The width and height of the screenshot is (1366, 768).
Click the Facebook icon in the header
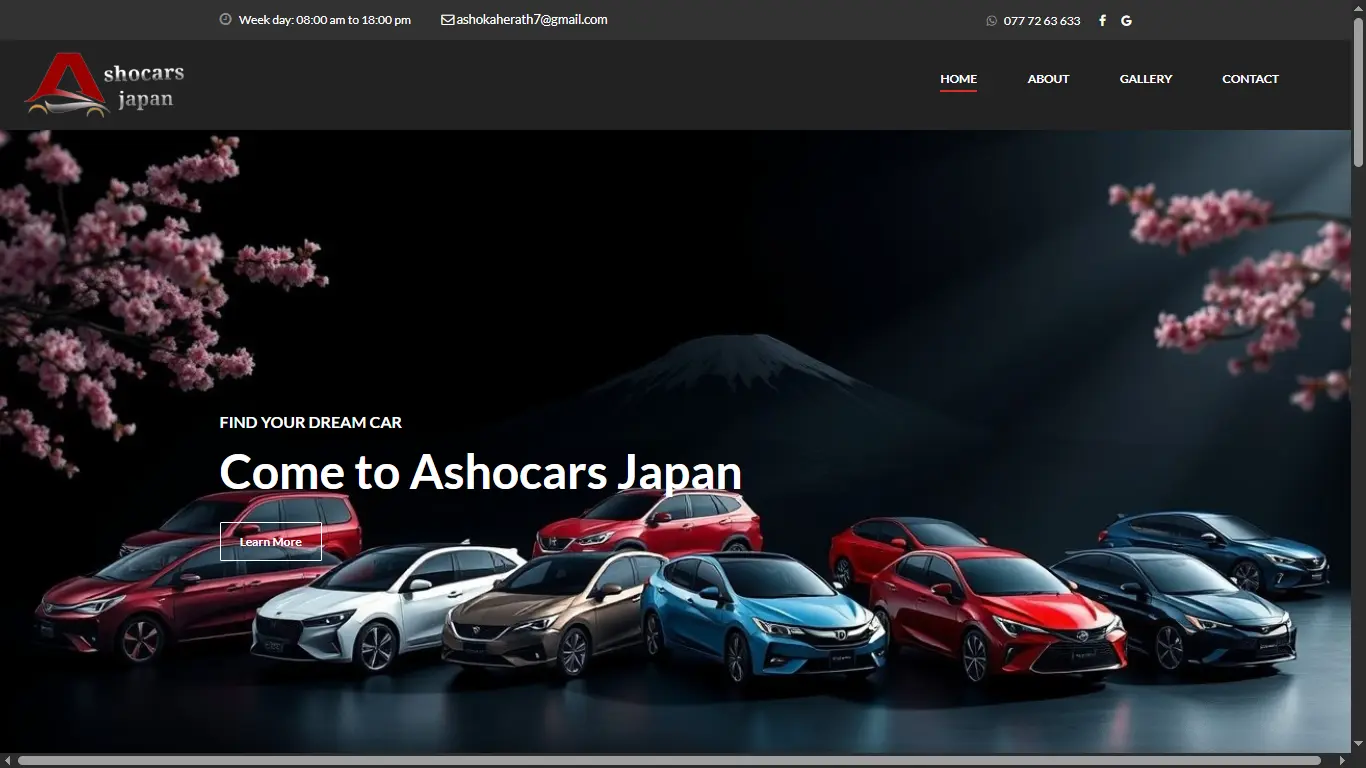tap(1102, 20)
